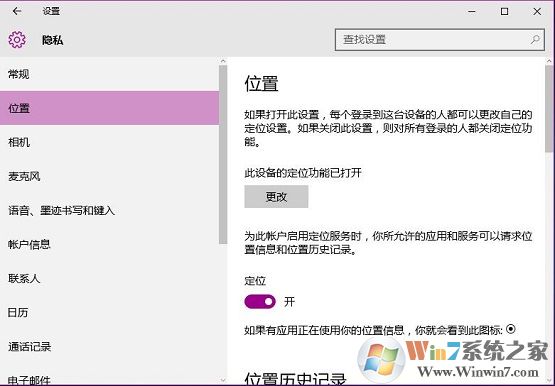Open the 帐户信息 settings page

pyautogui.click(x=109, y=244)
